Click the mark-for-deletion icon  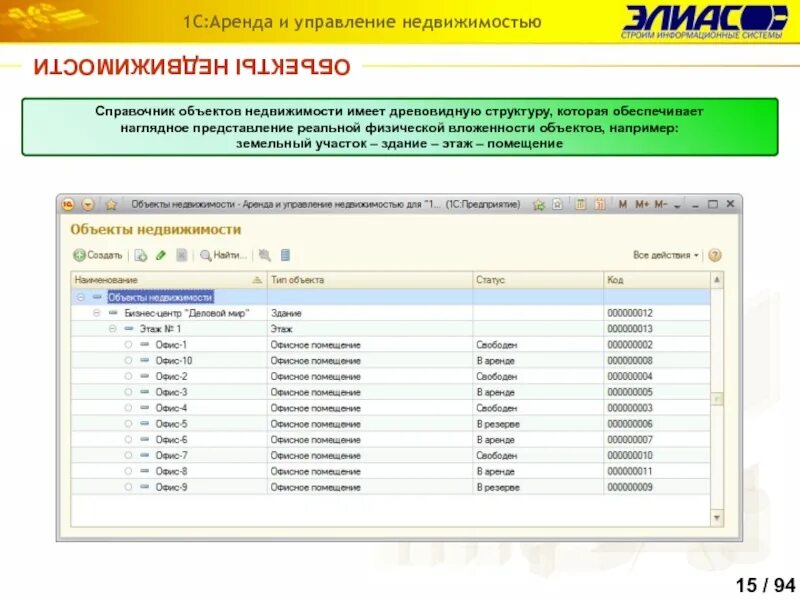click(x=182, y=255)
